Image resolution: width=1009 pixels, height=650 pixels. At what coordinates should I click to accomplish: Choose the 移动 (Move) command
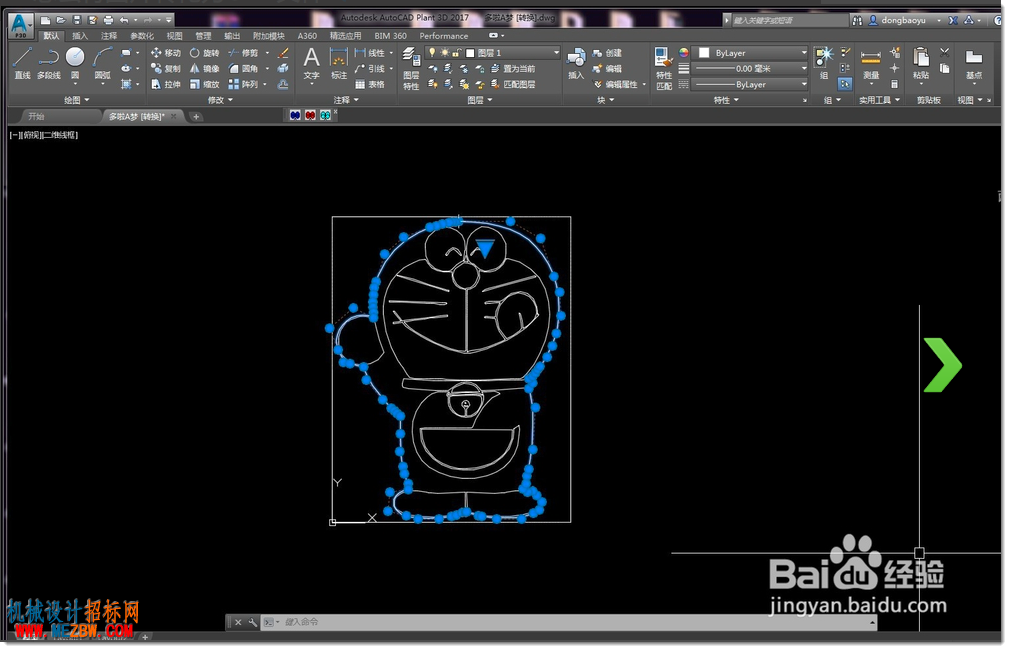pos(166,53)
